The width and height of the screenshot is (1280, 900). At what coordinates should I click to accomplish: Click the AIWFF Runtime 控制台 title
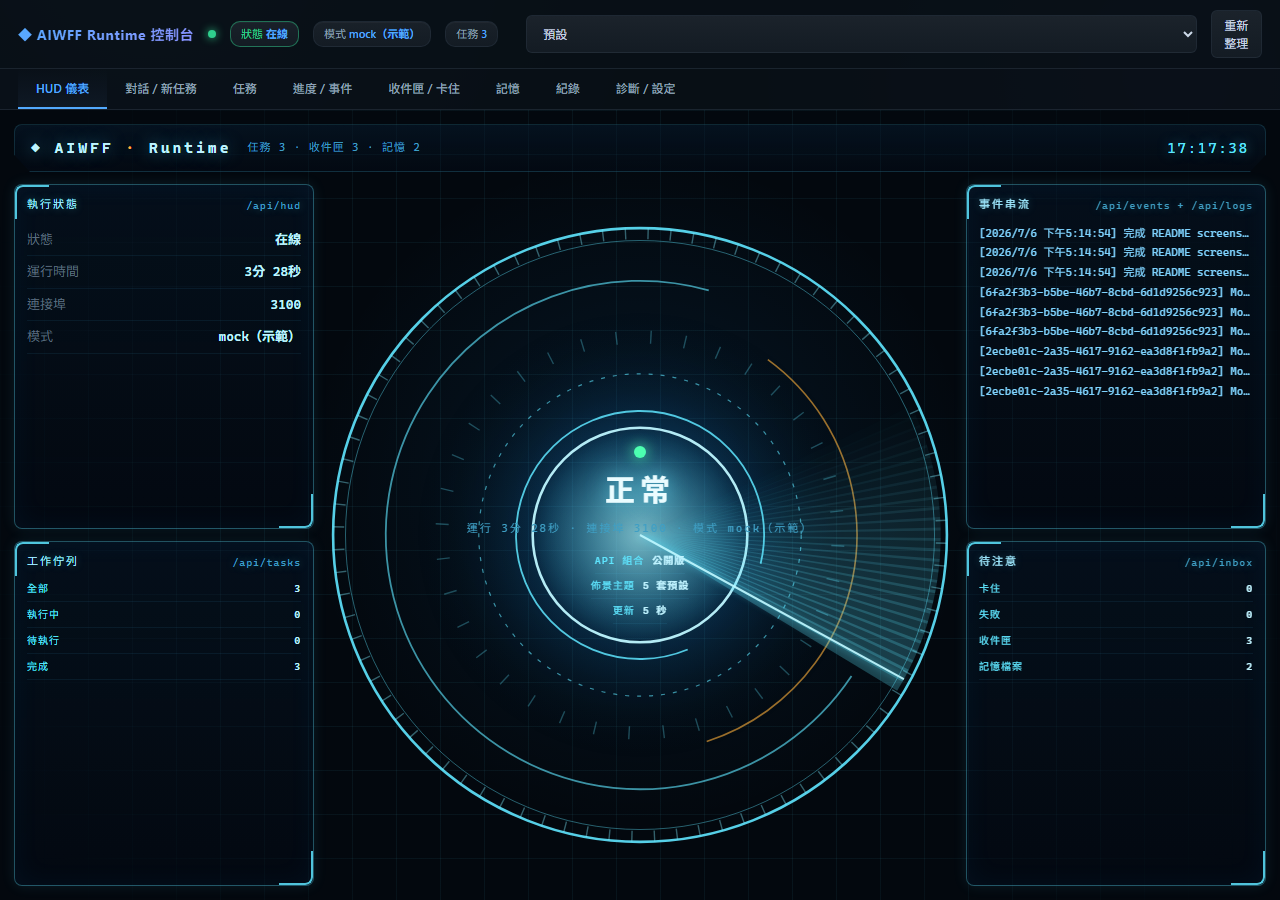pyautogui.click(x=114, y=34)
